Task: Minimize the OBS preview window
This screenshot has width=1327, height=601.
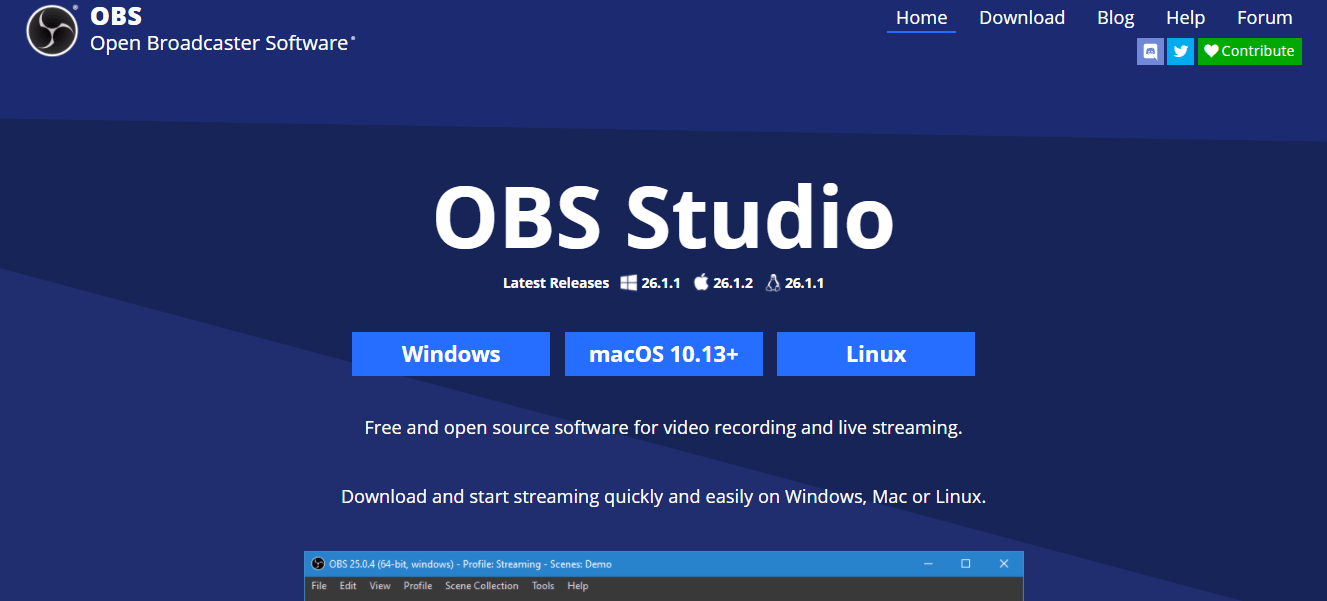Action: 927,564
